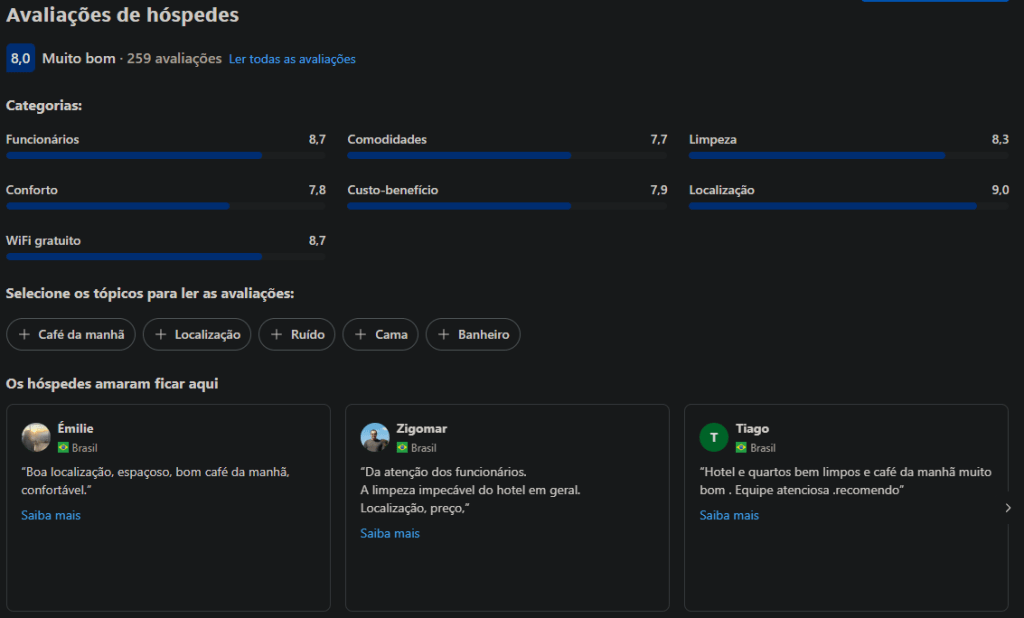Select the Ruído topic chip
The width and height of the screenshot is (1024, 618).
(297, 335)
